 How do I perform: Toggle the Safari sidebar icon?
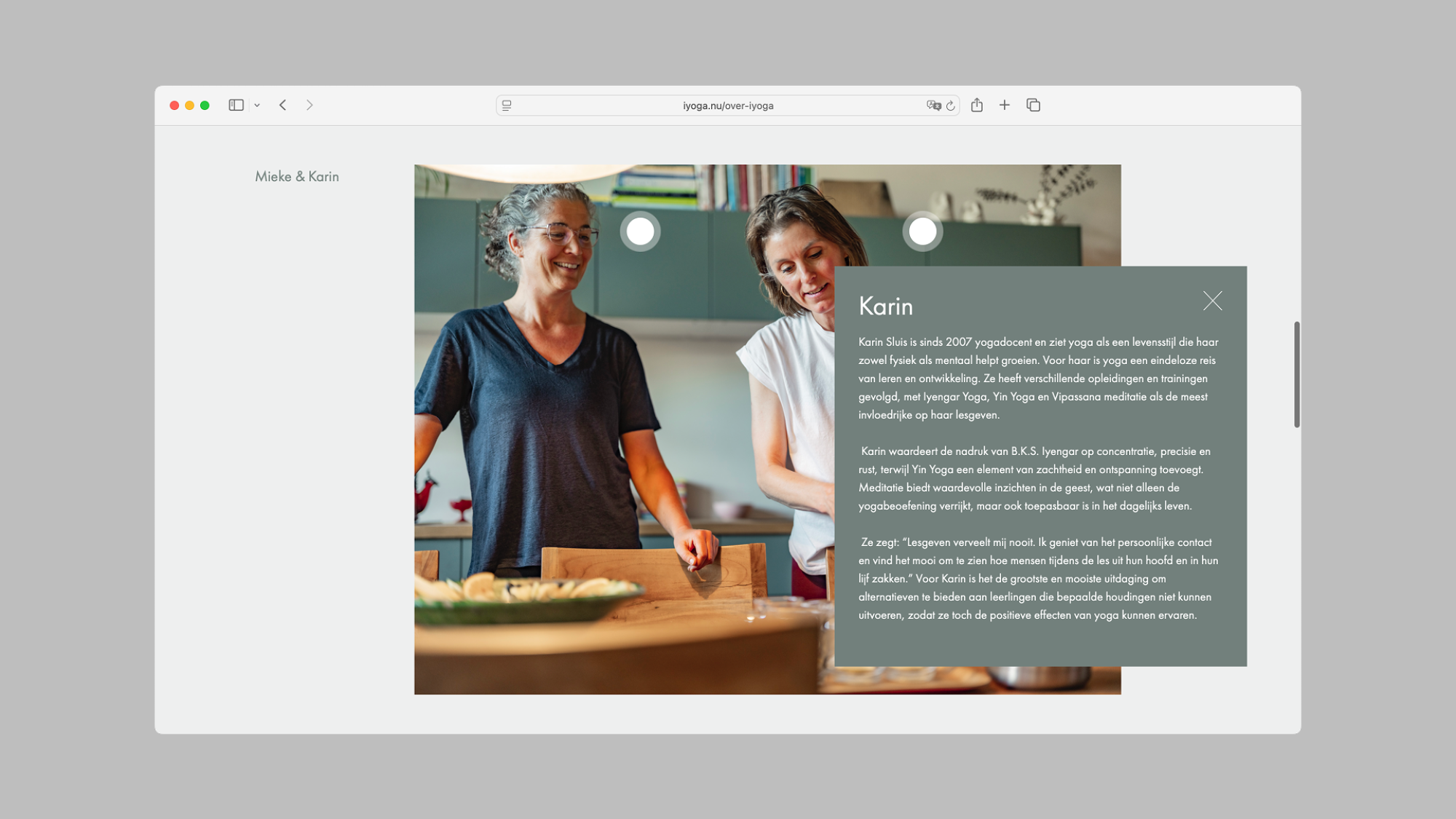point(236,105)
